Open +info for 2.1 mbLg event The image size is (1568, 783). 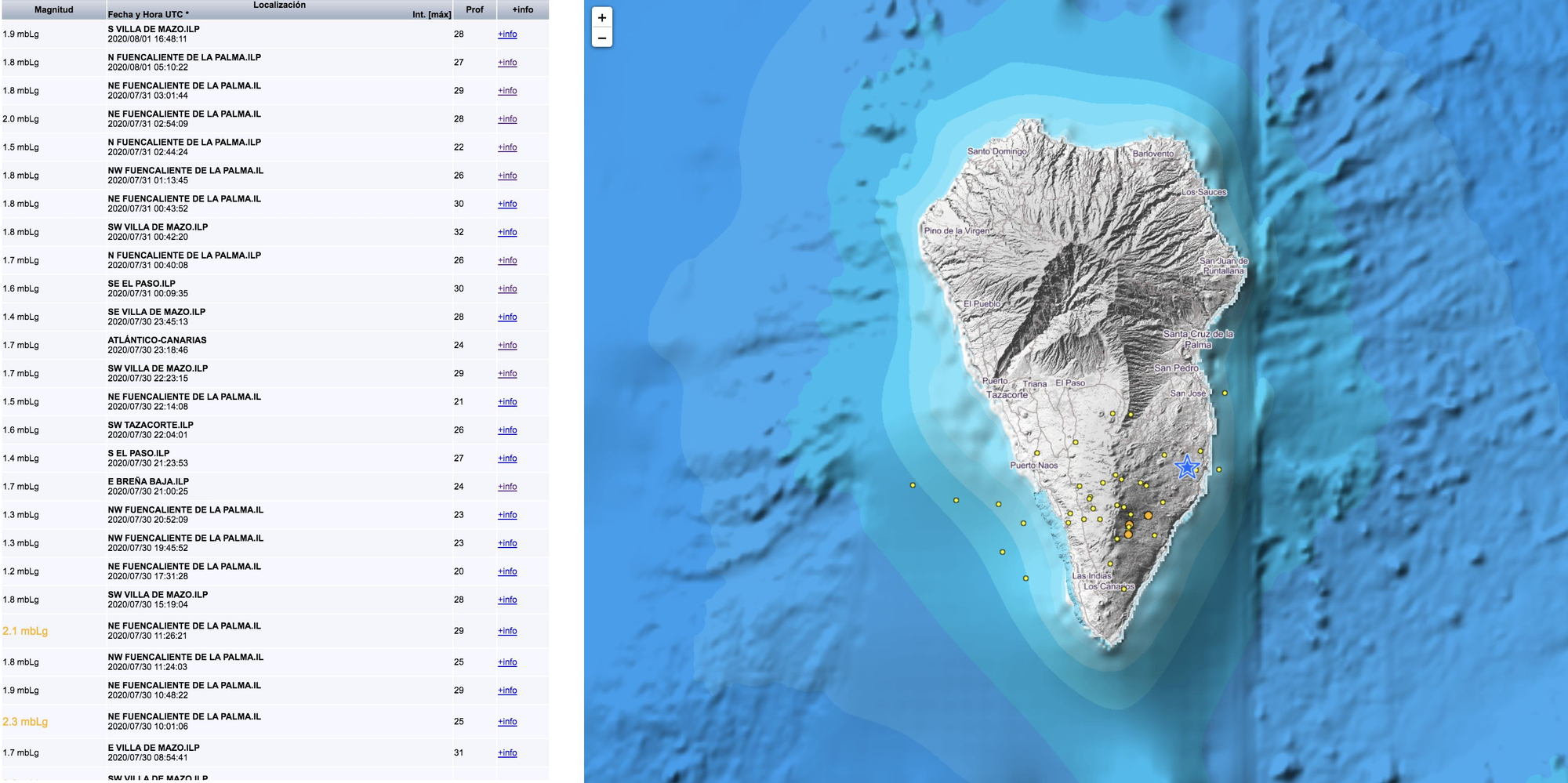coord(507,631)
